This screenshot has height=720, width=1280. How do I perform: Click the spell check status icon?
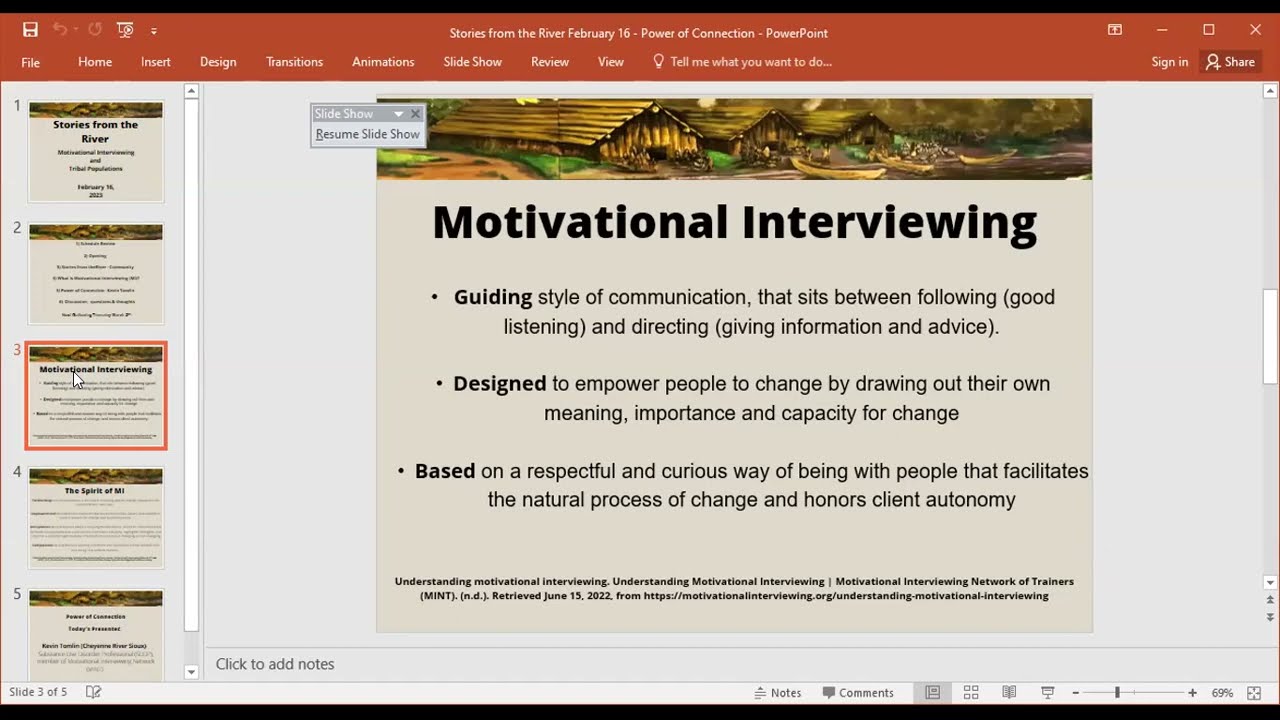93,692
